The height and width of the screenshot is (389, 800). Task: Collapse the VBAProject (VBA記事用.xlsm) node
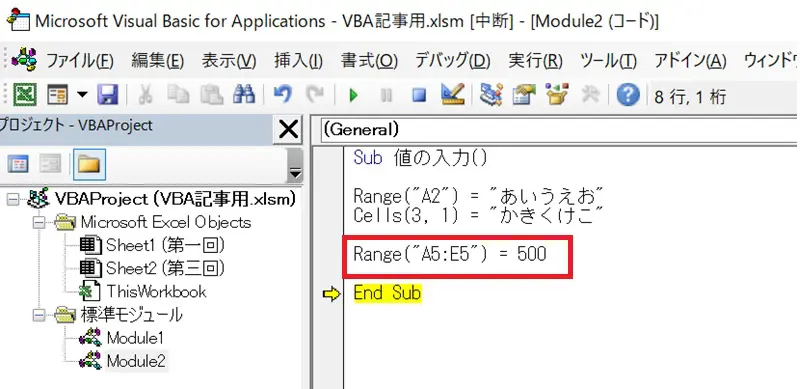pos(13,200)
